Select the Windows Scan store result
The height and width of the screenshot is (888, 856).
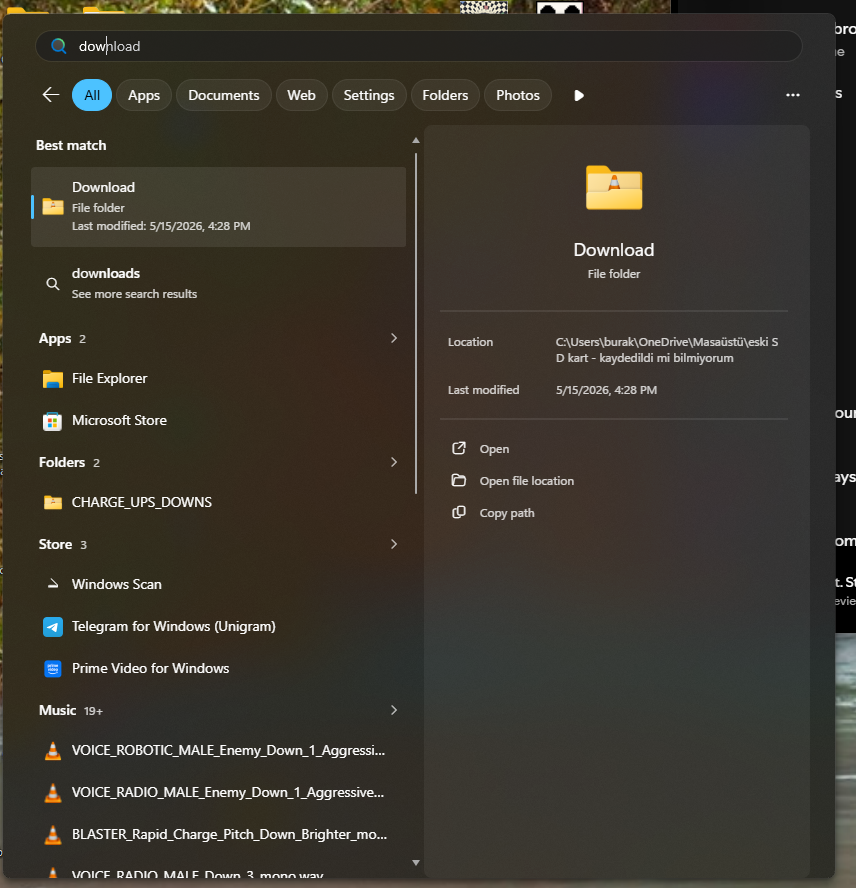[219, 584]
